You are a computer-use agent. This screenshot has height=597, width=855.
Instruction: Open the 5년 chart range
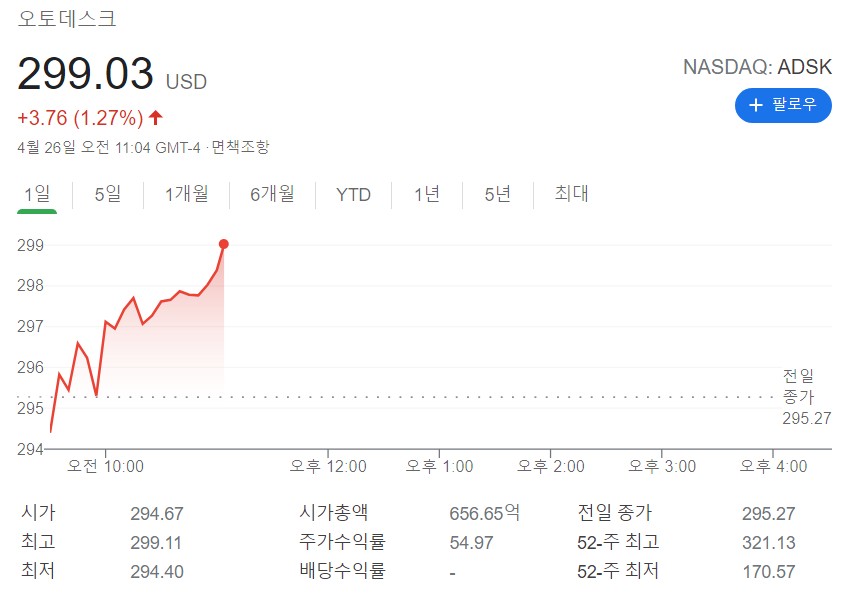497,194
